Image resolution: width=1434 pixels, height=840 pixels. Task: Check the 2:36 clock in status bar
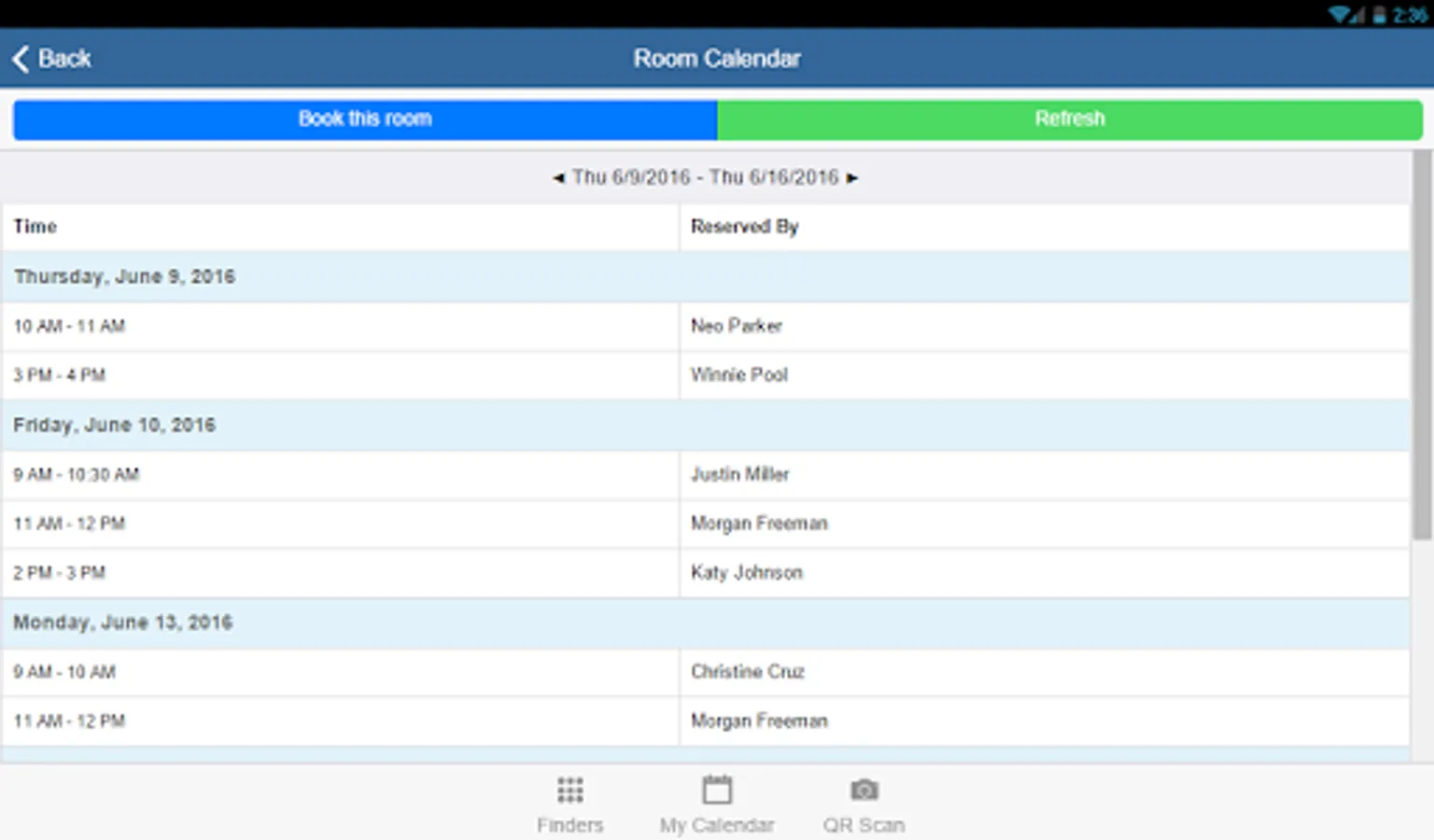[1410, 14]
